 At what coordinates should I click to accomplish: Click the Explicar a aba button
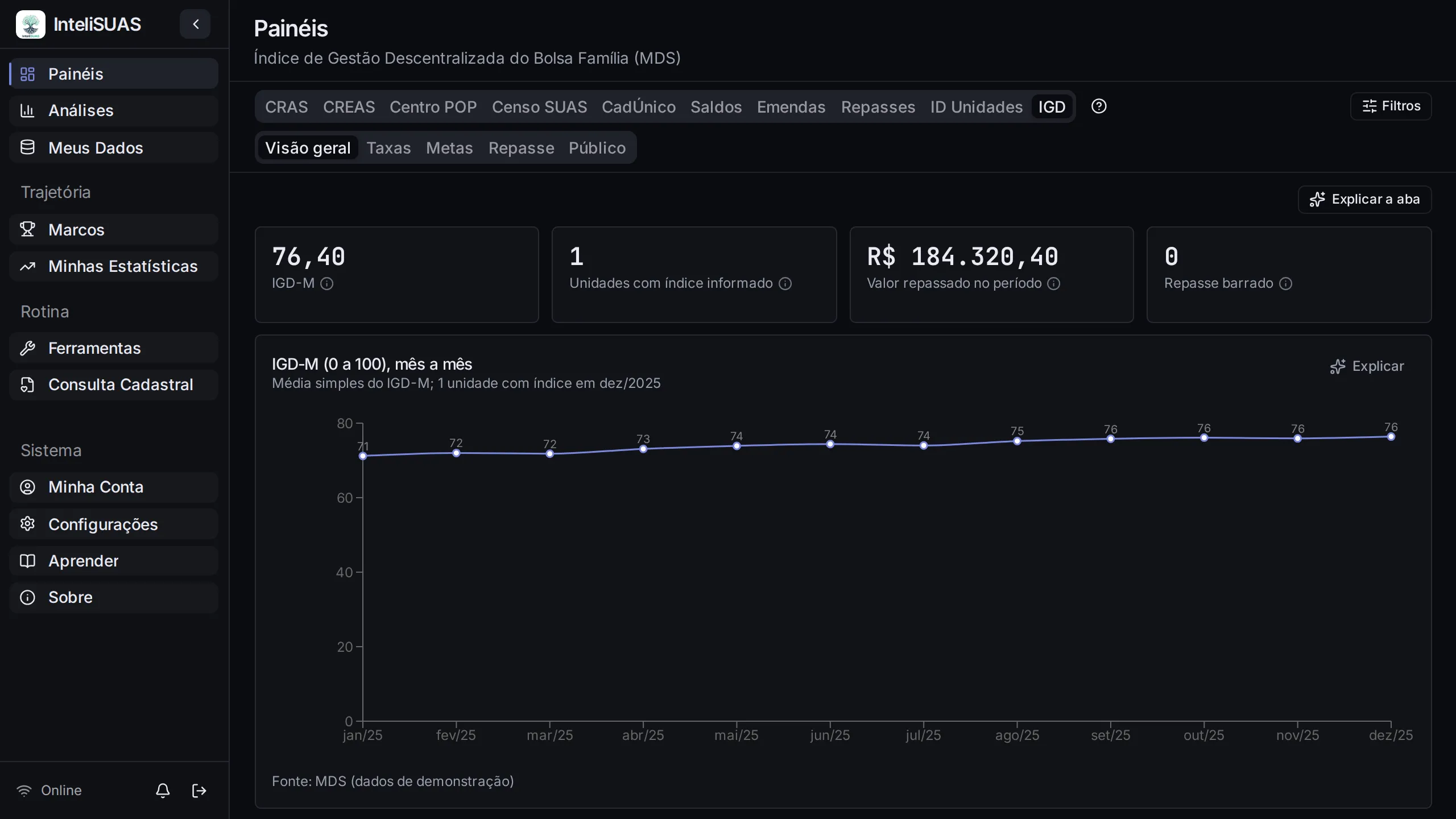tap(1364, 200)
